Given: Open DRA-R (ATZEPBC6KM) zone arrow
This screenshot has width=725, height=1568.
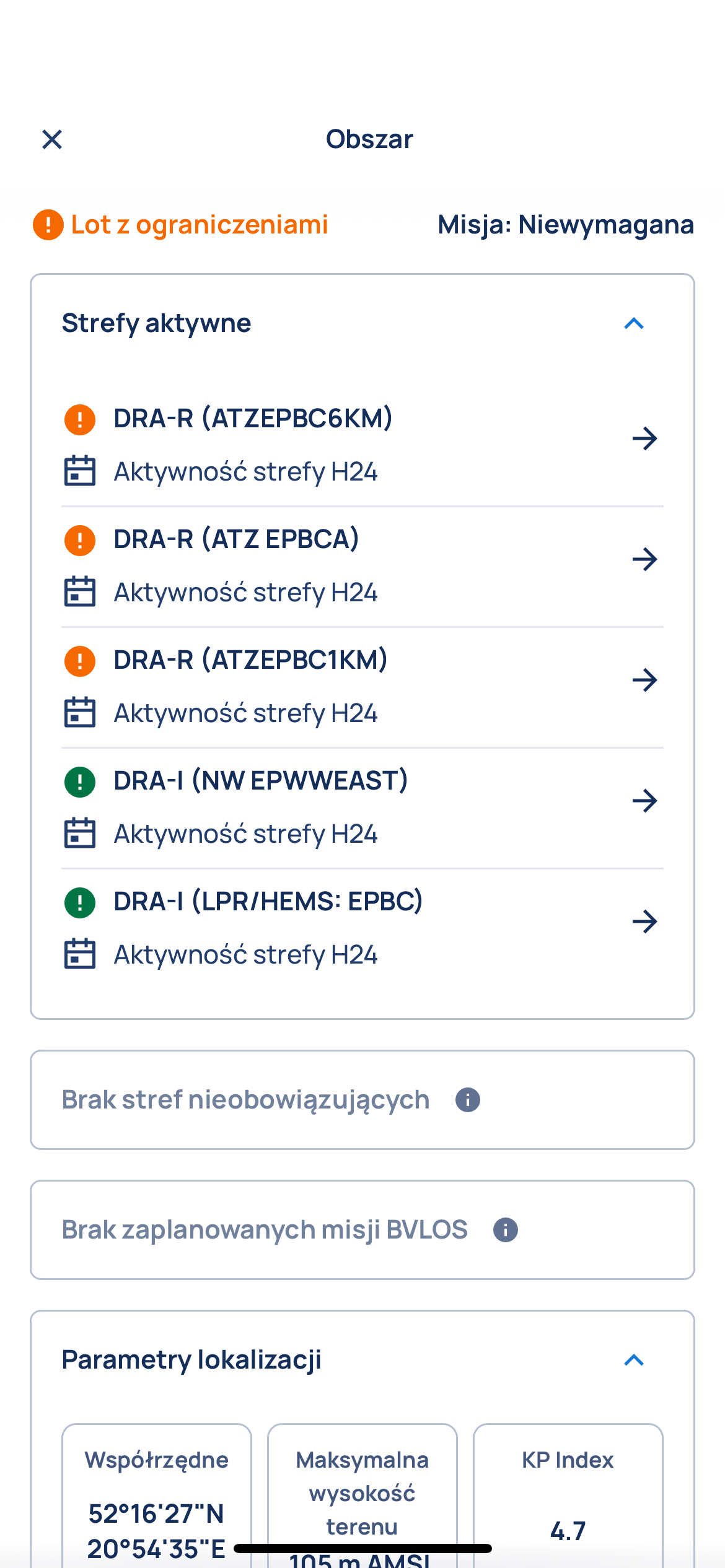Looking at the screenshot, I should point(644,438).
